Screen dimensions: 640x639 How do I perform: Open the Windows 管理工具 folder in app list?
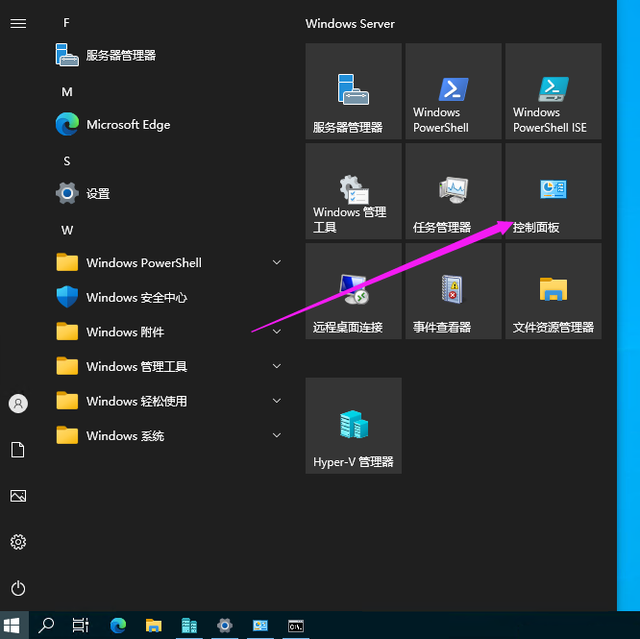[x=169, y=366]
